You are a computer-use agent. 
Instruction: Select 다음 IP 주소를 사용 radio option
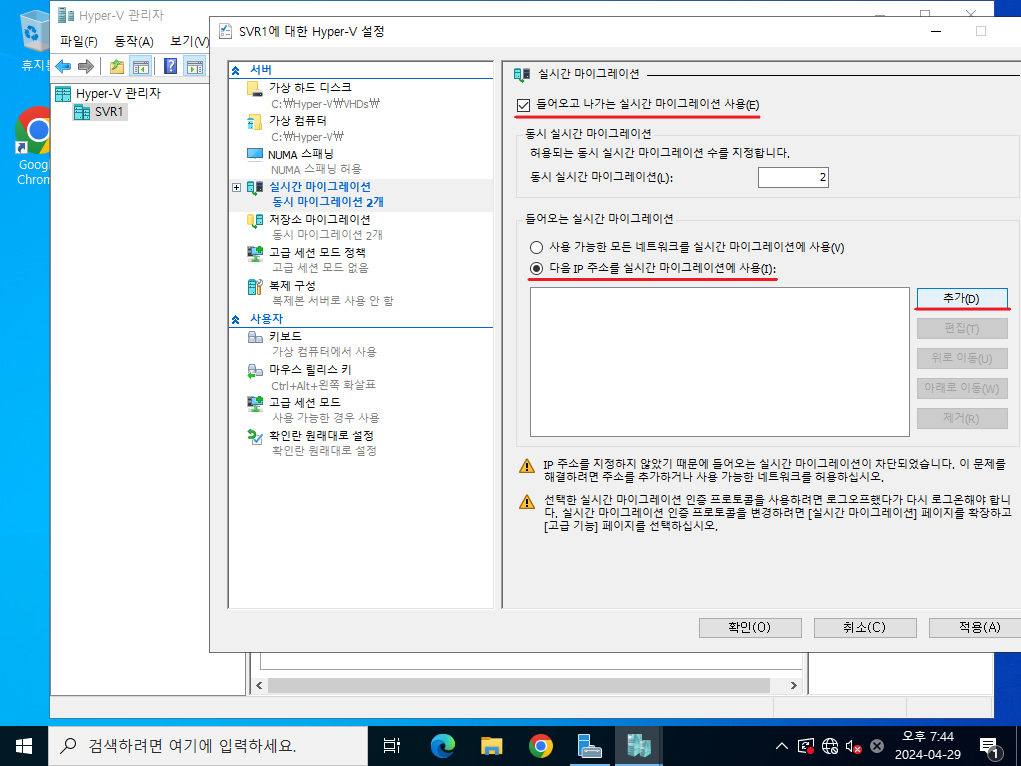pos(536,268)
